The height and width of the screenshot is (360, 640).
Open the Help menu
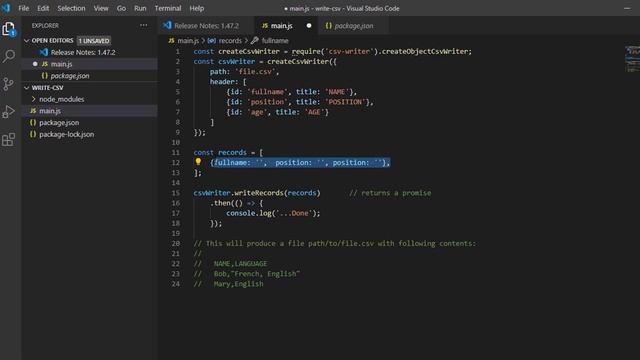[197, 8]
